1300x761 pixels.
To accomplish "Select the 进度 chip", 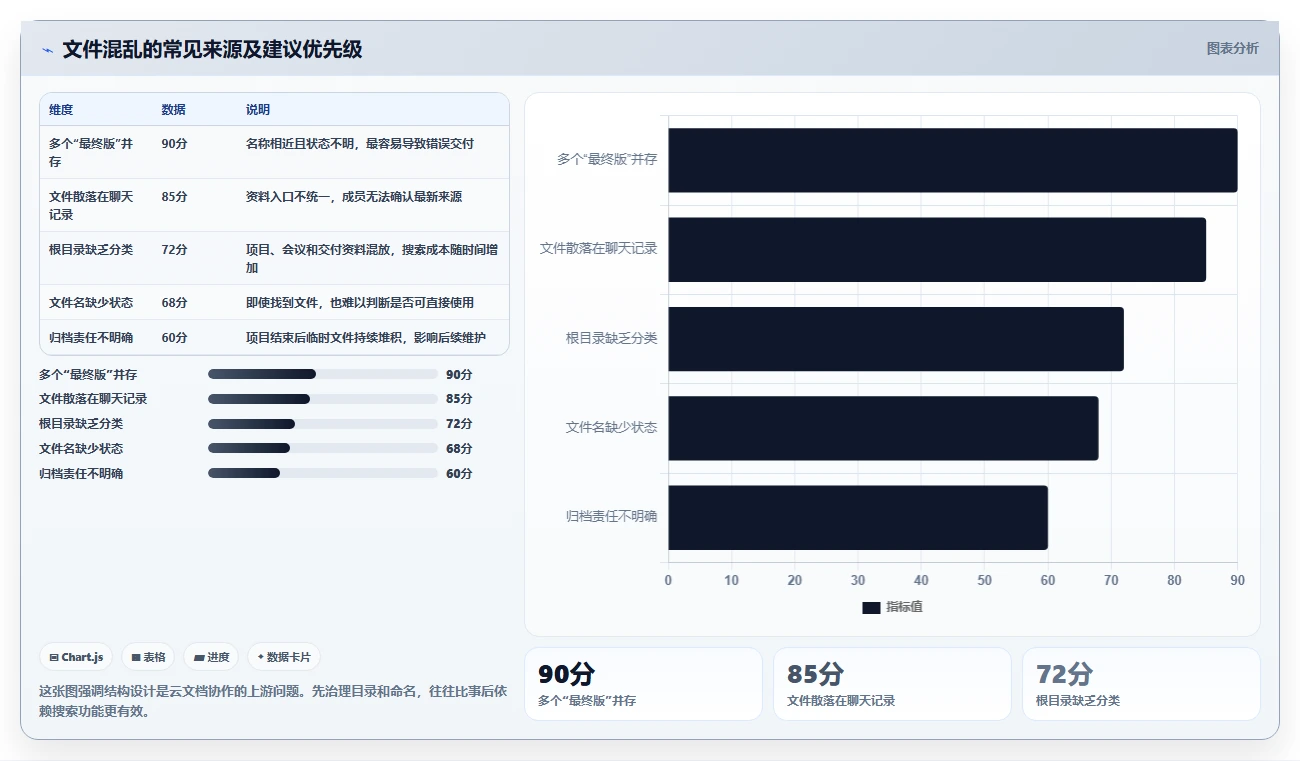I will (211, 657).
